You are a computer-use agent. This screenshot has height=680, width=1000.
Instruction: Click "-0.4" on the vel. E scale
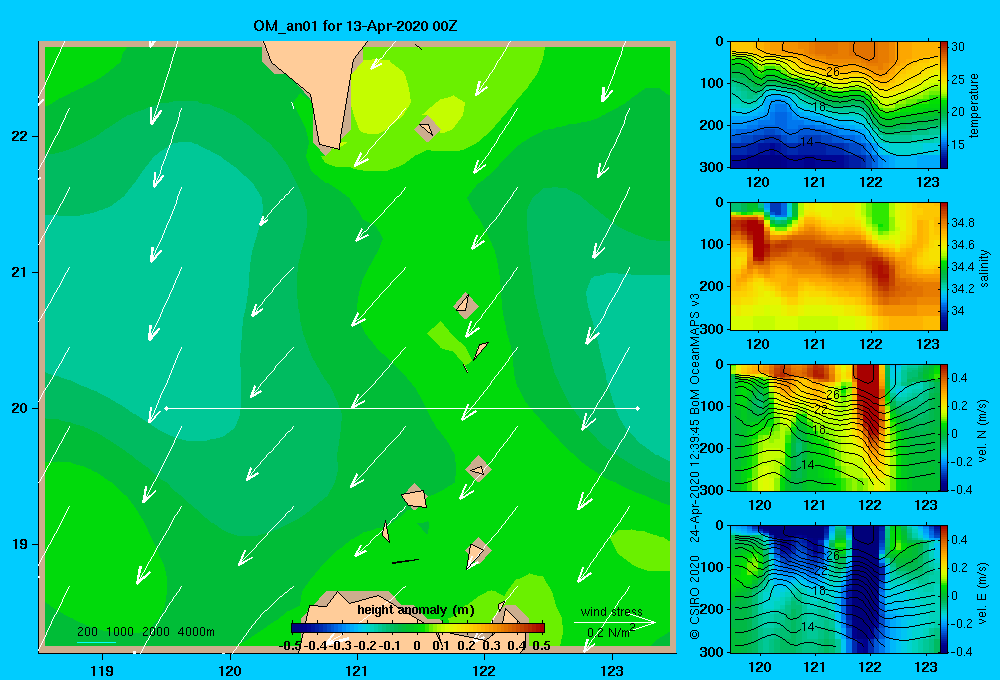click(x=961, y=651)
